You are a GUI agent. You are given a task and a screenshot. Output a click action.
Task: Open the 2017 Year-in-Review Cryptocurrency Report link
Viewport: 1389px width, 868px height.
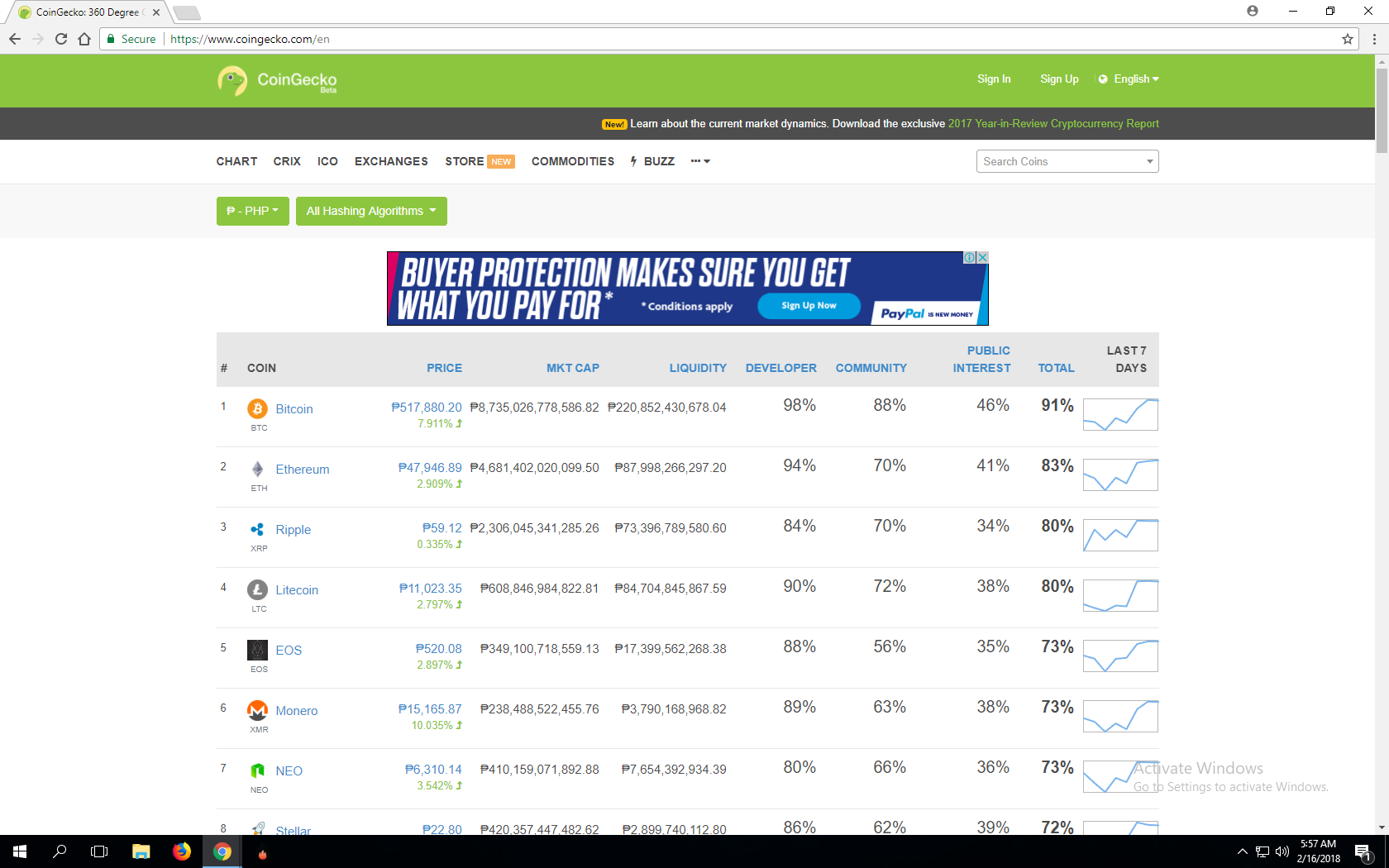point(1053,124)
